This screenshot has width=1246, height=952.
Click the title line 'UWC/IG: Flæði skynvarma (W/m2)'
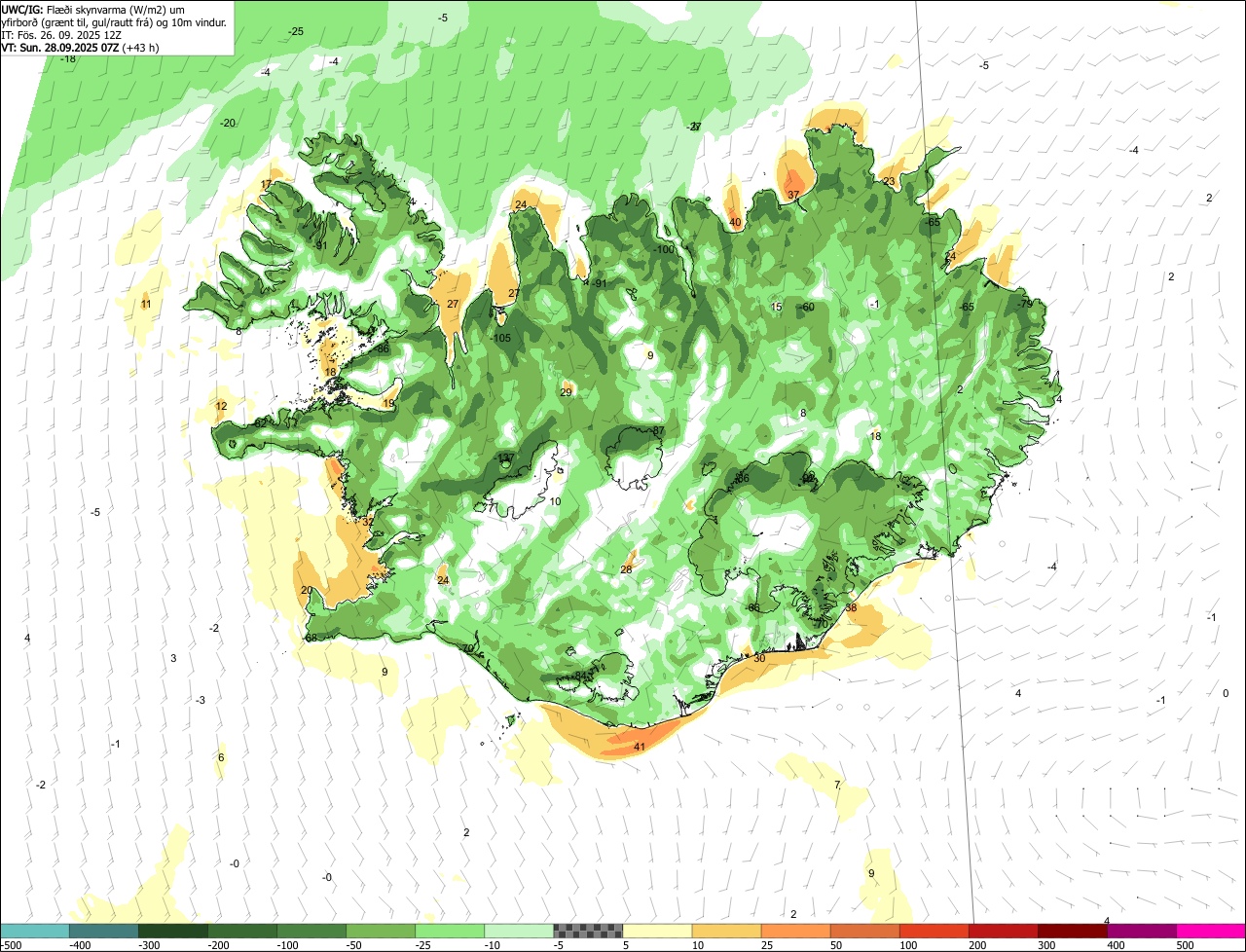click(92, 9)
